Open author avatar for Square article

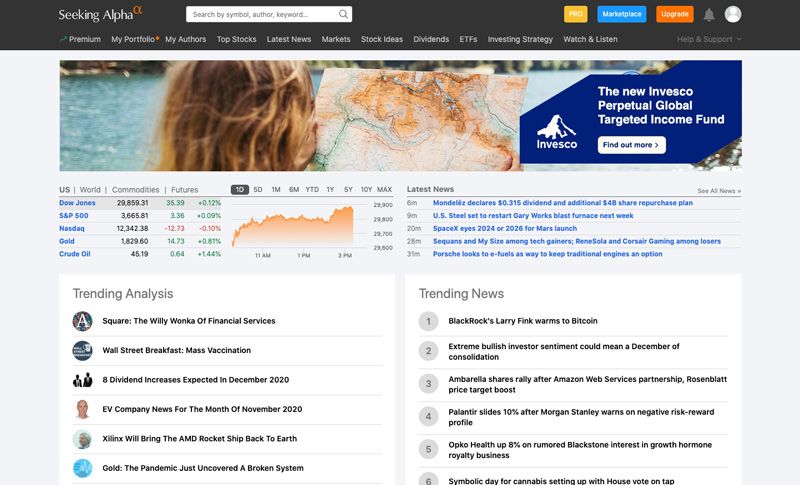(x=82, y=321)
